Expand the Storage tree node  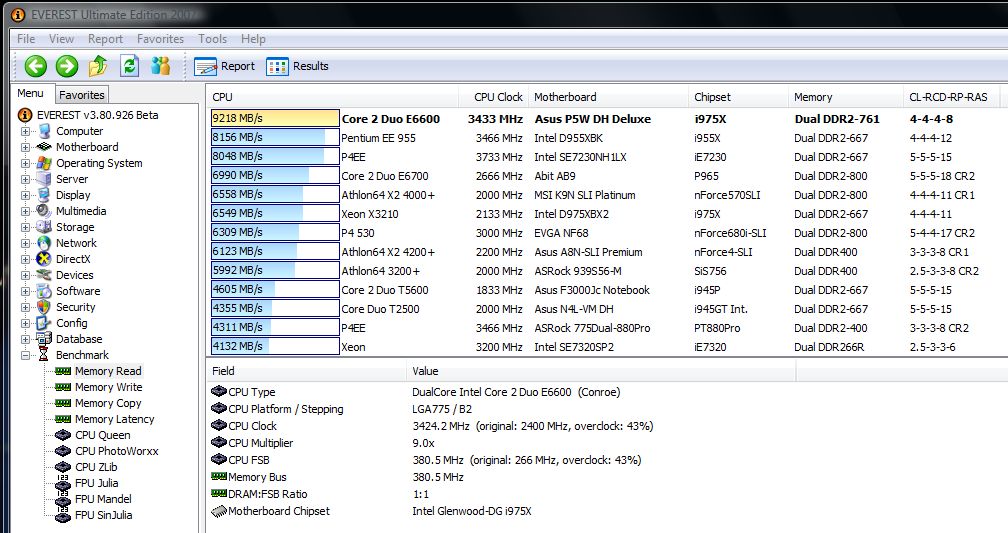(25, 227)
